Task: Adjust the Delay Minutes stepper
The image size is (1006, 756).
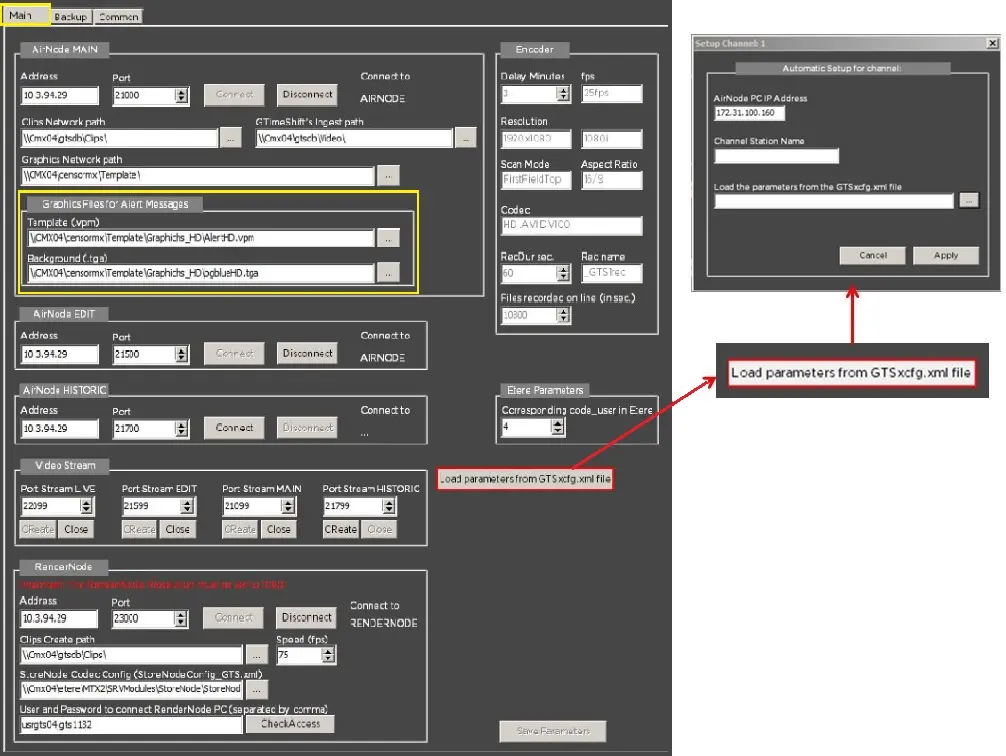Action: [x=563, y=94]
